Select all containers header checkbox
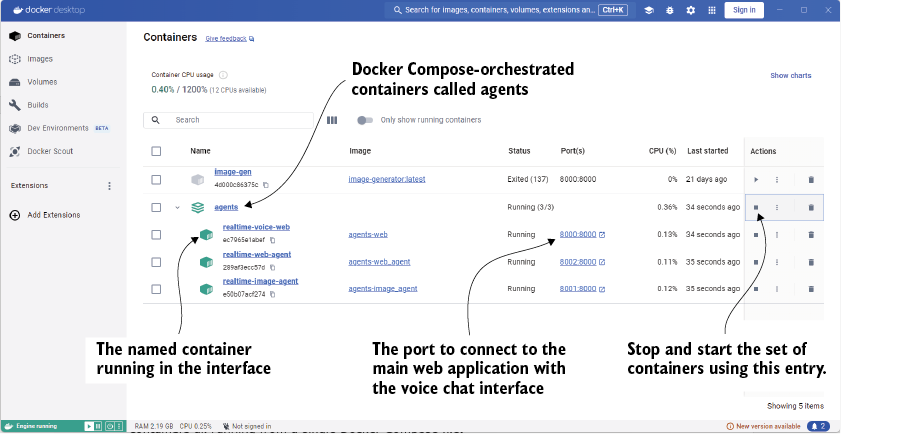The height and width of the screenshot is (438, 902). (156, 151)
